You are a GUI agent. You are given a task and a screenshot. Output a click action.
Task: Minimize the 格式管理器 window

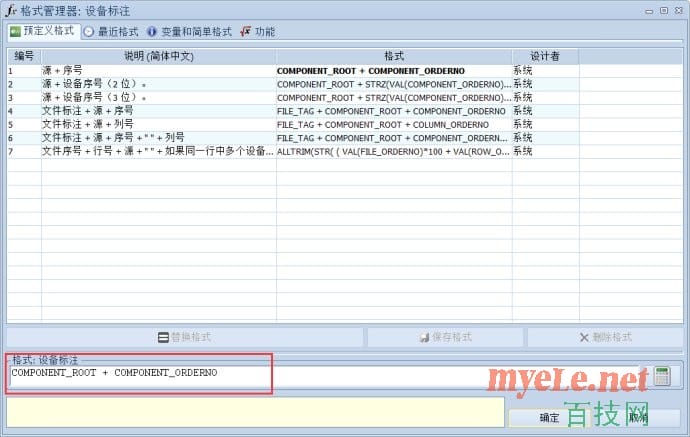(649, 11)
